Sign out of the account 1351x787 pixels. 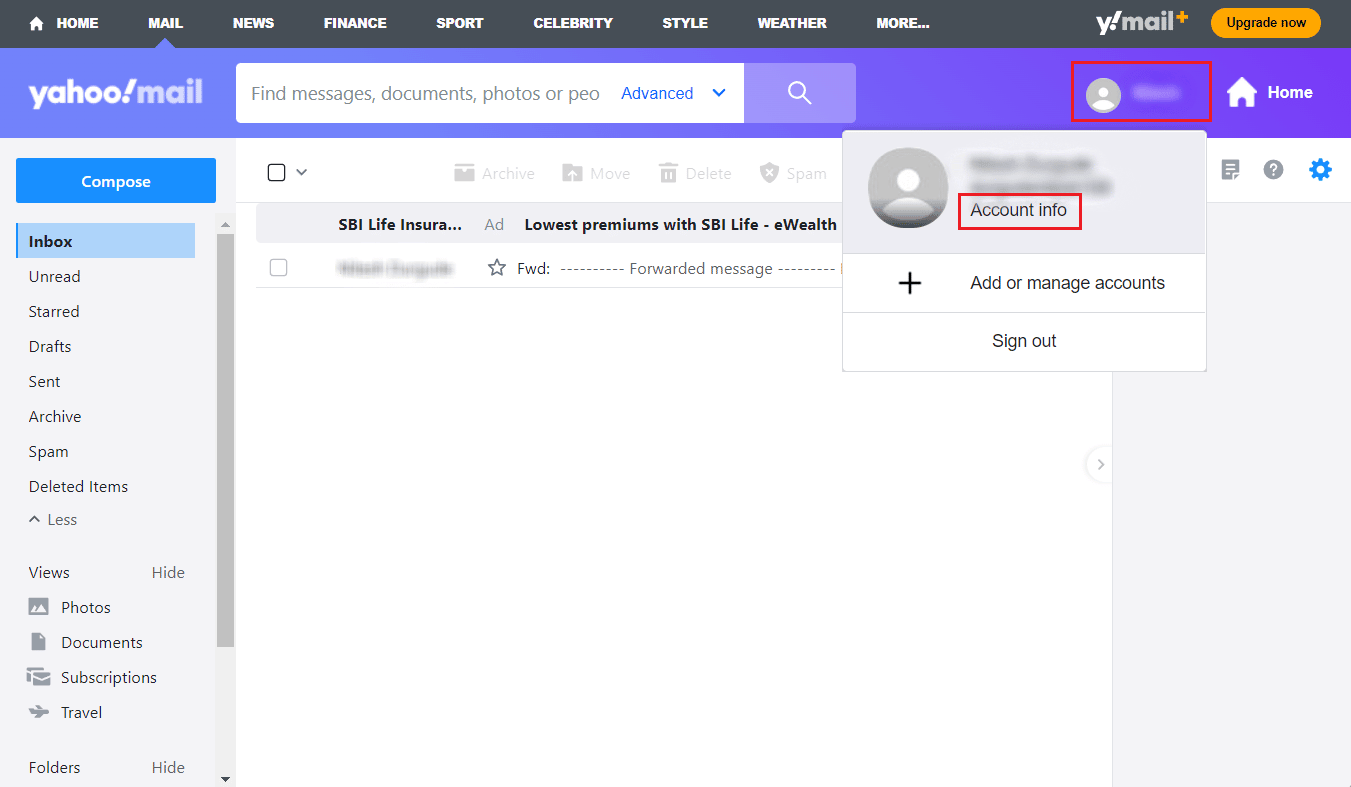(1023, 340)
